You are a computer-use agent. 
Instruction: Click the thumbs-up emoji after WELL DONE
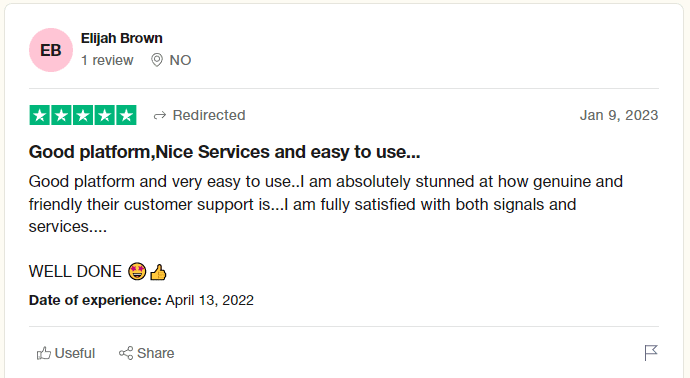pos(158,272)
